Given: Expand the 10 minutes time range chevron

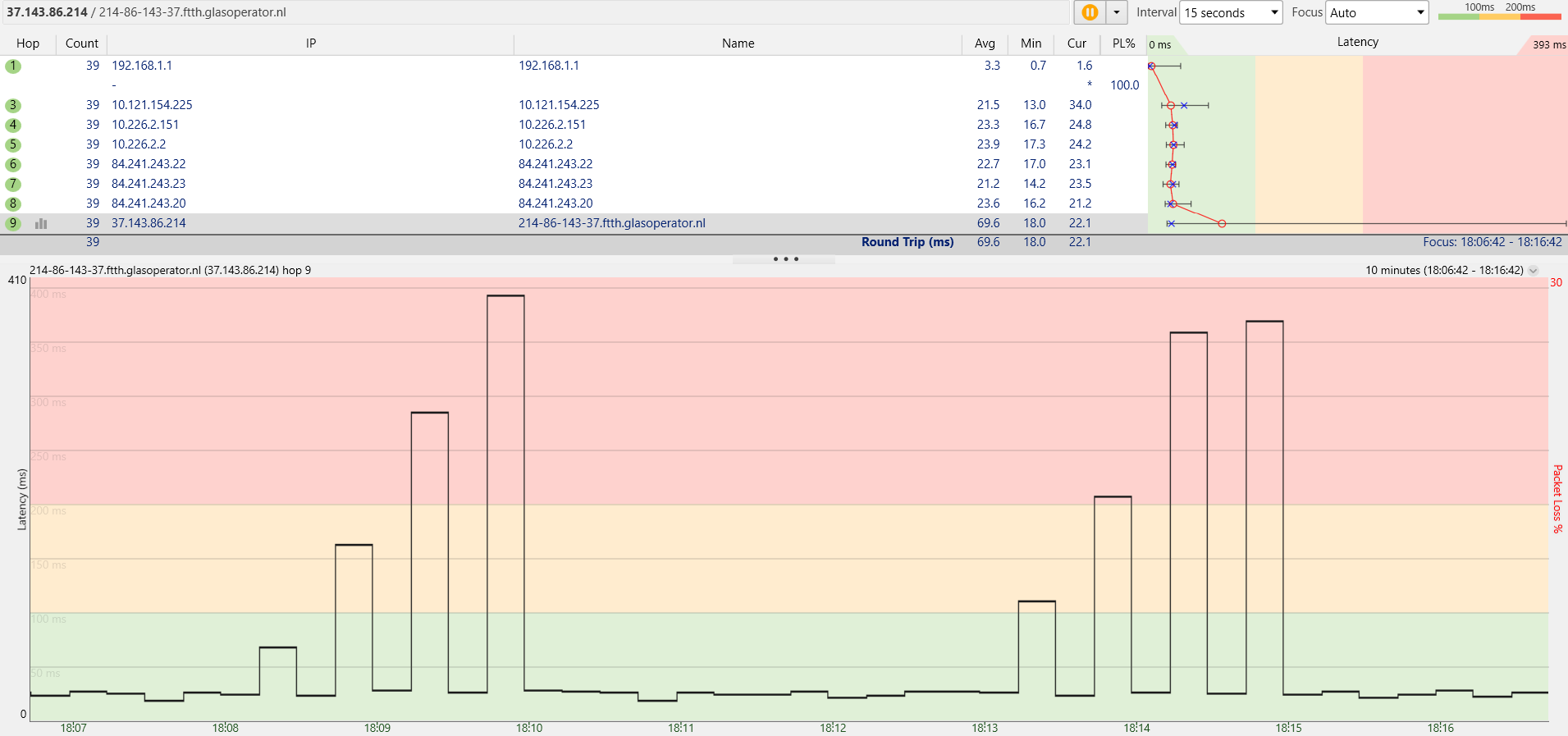Looking at the screenshot, I should pyautogui.click(x=1534, y=270).
